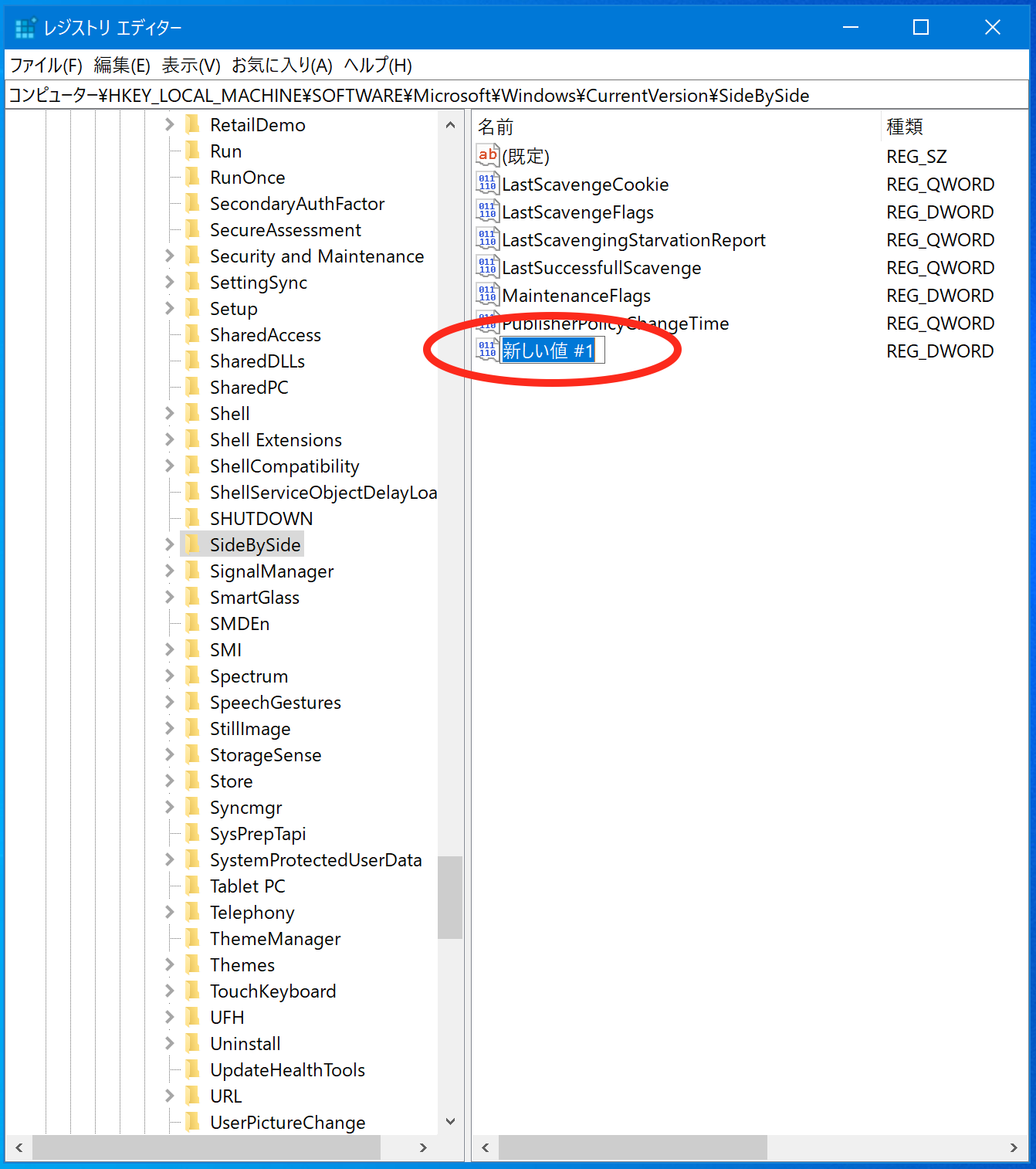The image size is (1036, 1169).
Task: Select the SpeechGestures key
Action: coord(276,702)
